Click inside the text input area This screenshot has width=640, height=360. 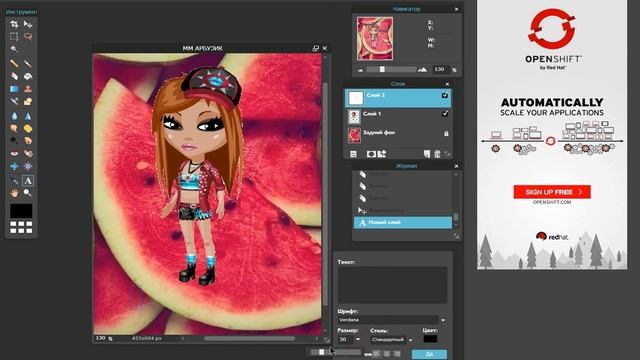392,285
